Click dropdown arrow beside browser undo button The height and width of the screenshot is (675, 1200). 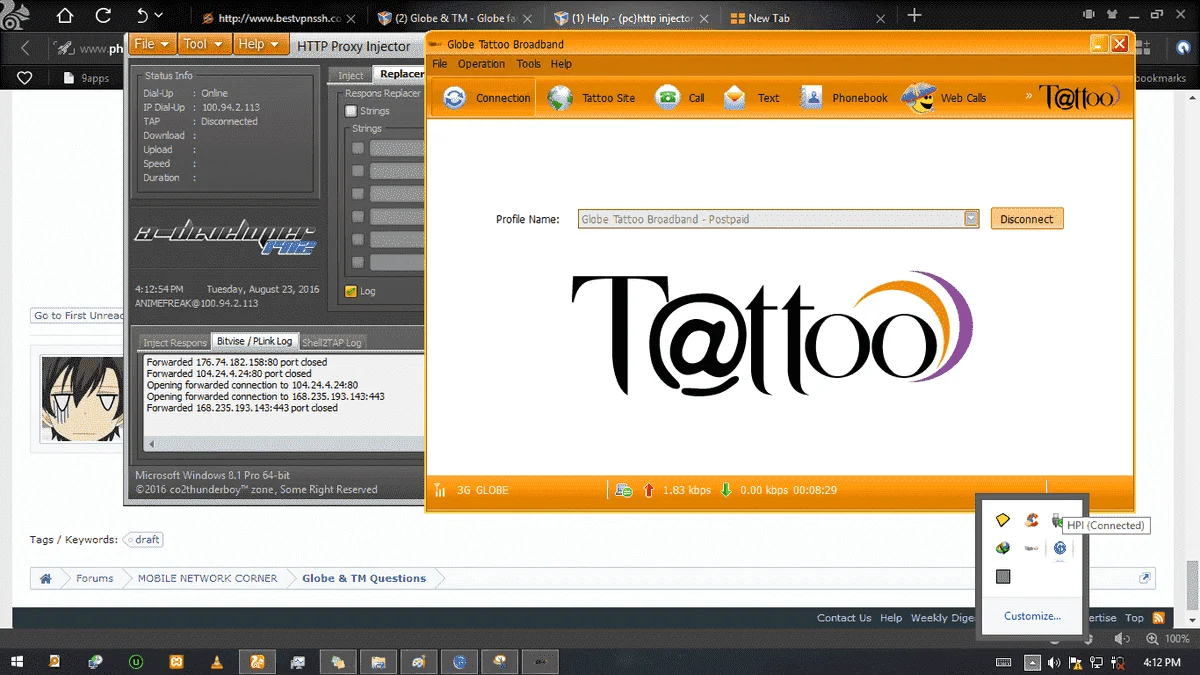159,16
